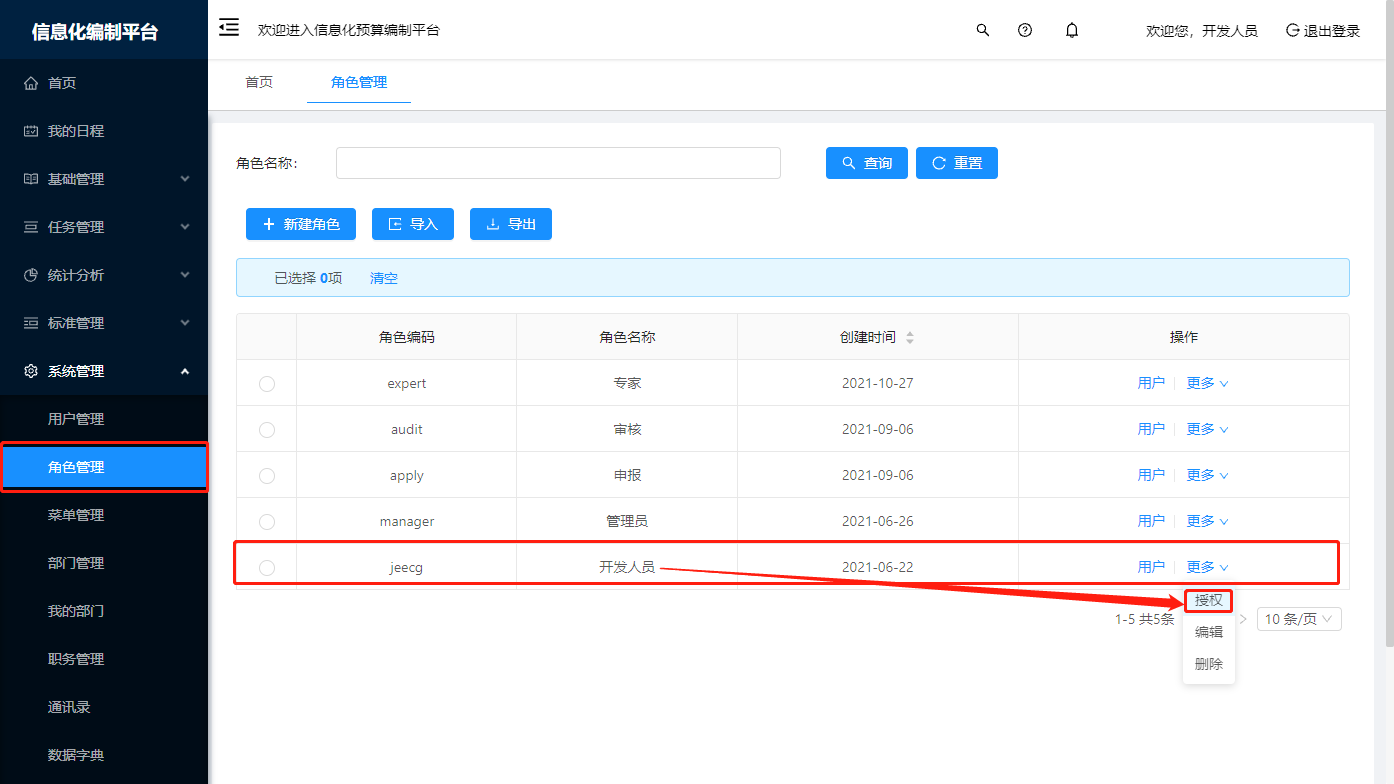Screen dimensions: 1394x784
Task: Choose 授权 from the context menu
Action: (1208, 600)
